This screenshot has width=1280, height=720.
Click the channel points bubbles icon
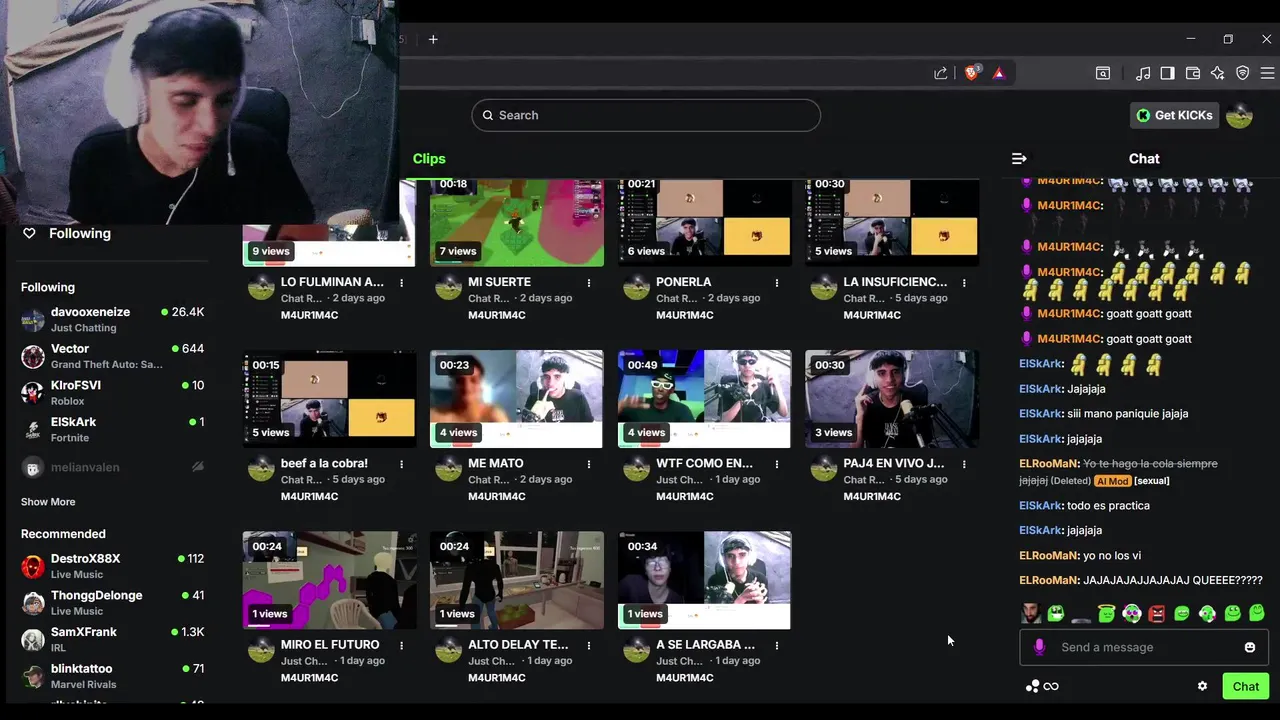(1032, 686)
